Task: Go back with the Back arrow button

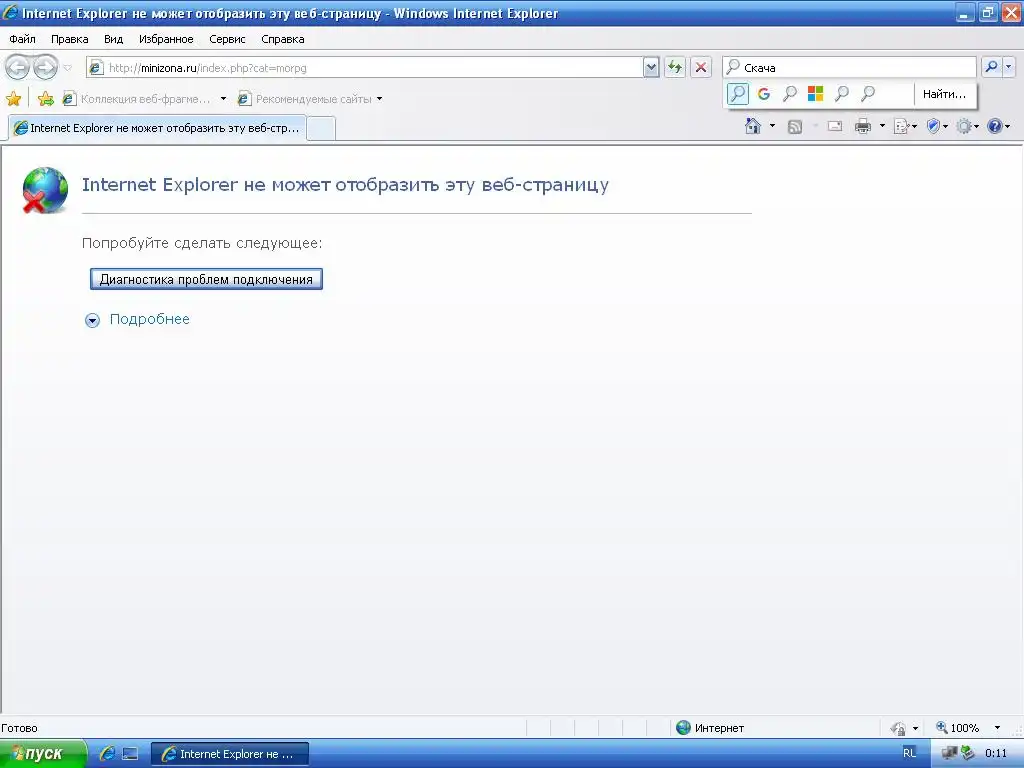Action: click(17, 67)
